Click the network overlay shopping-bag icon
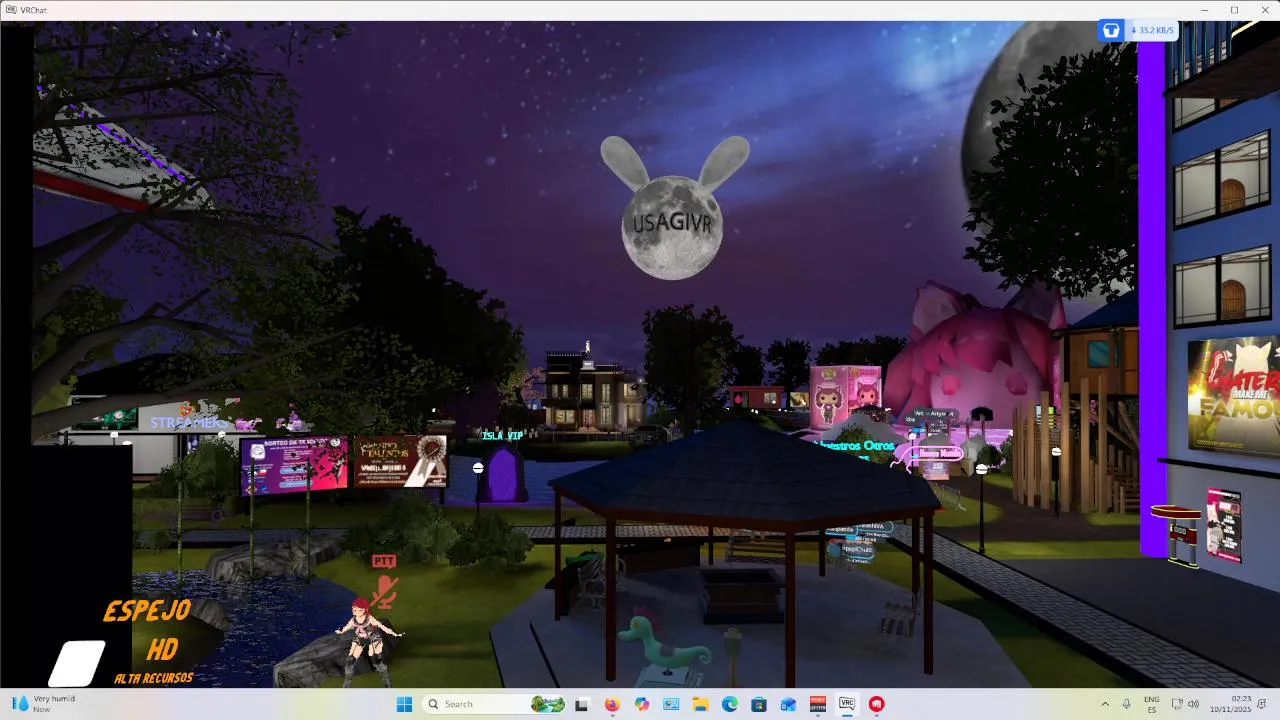Screen dimensions: 1280x720 [x=1110, y=30]
